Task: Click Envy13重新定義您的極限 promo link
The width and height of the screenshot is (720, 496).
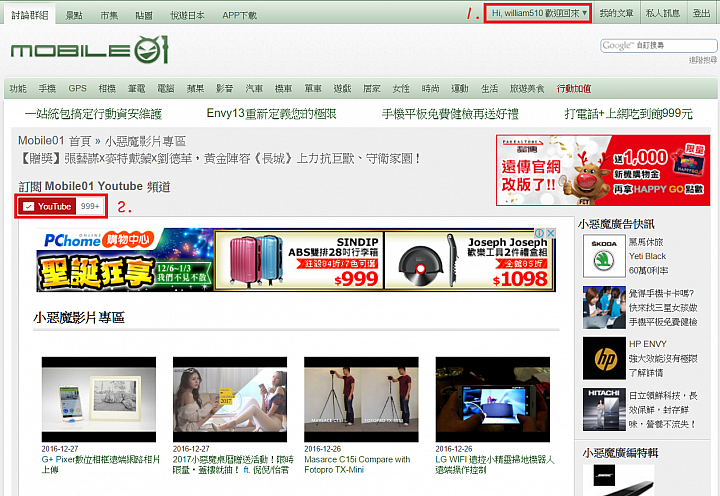Action: 271,113
